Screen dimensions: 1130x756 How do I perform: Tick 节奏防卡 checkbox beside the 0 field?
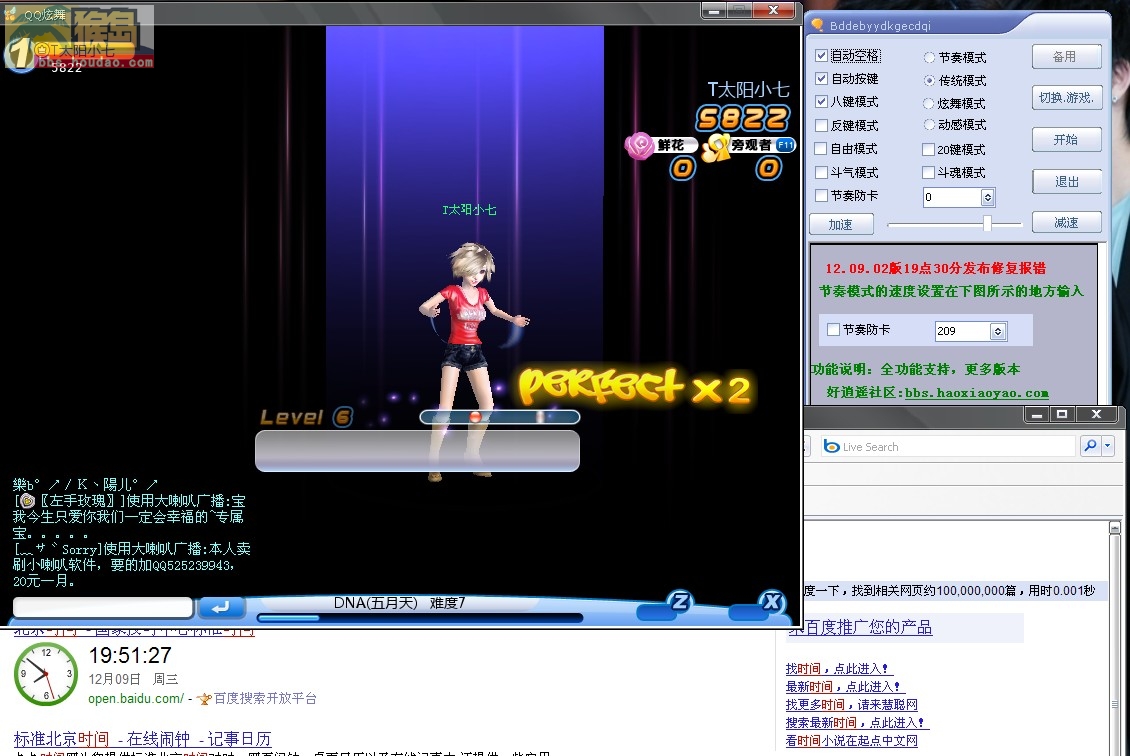821,195
